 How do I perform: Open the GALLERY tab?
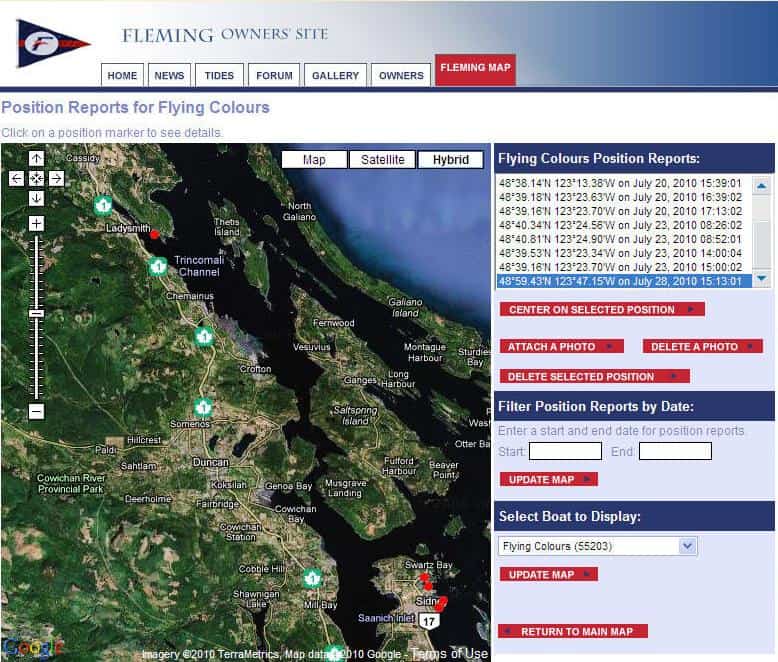coord(335,75)
